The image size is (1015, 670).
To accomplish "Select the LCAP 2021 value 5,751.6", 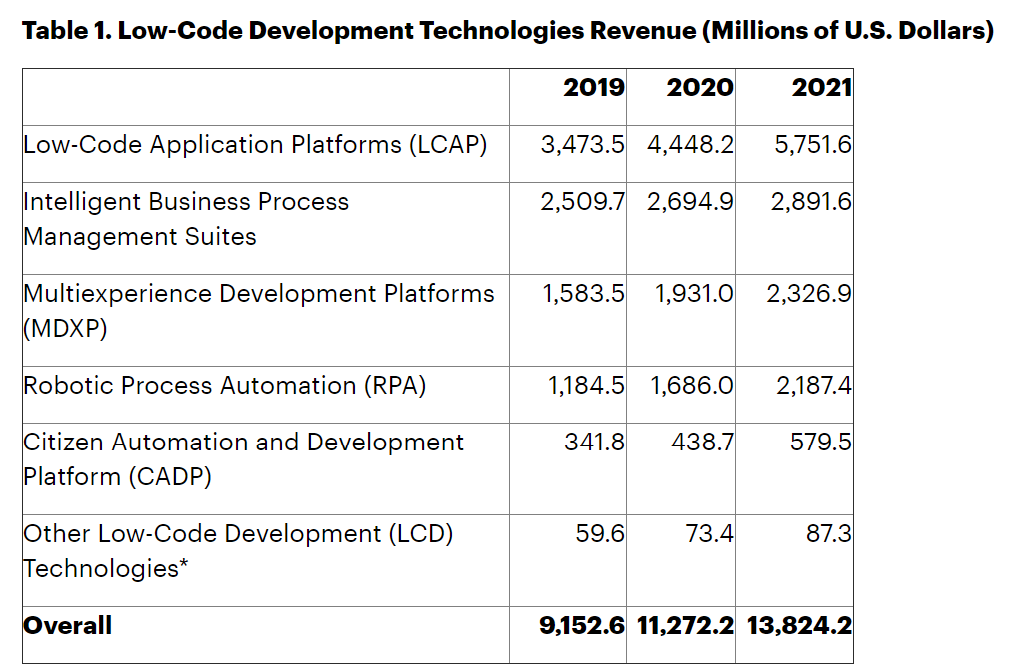I will point(813,145).
